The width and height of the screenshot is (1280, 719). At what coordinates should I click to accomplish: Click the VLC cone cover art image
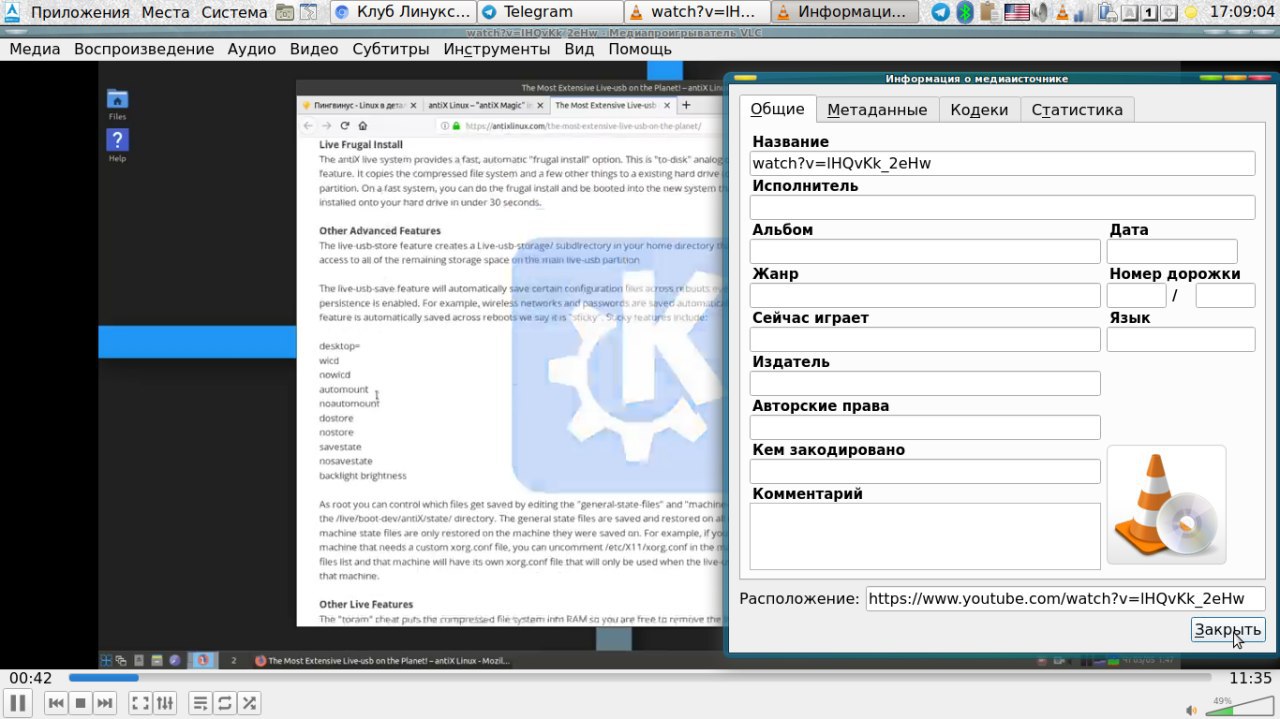pyautogui.click(x=1166, y=505)
